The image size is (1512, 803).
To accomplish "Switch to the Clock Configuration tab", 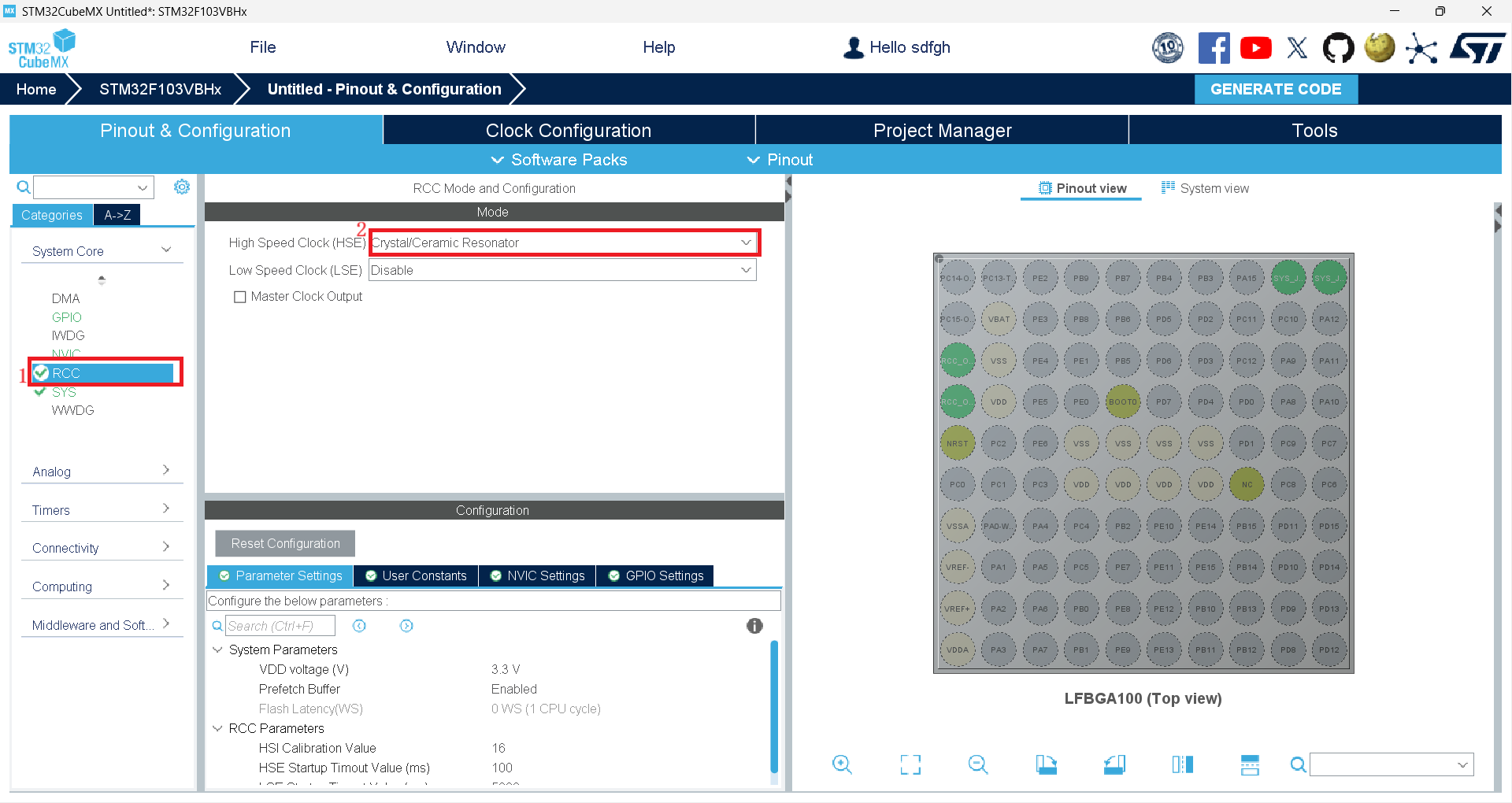I will point(569,131).
